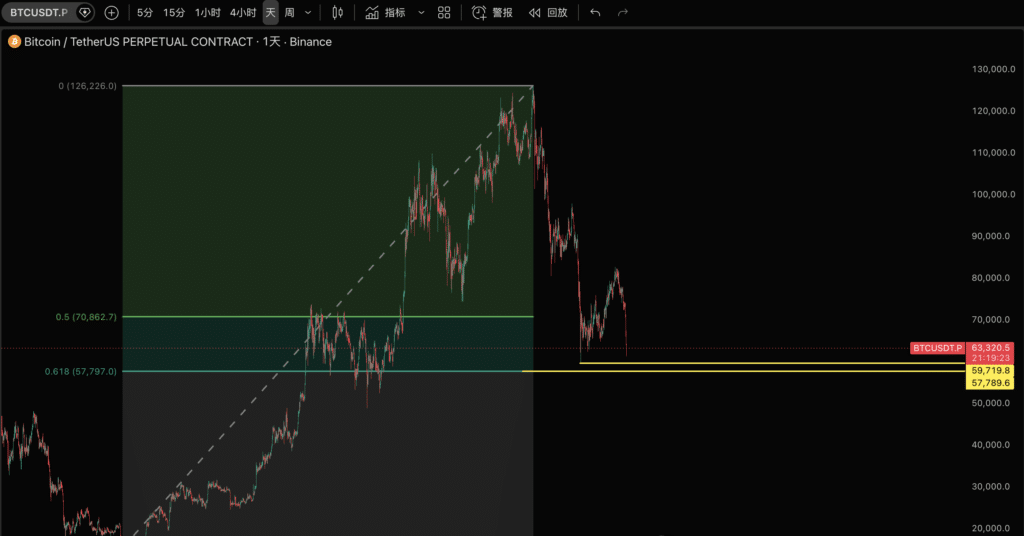Switch to the 15分 timeframe
1024x536 pixels.
tap(174, 12)
